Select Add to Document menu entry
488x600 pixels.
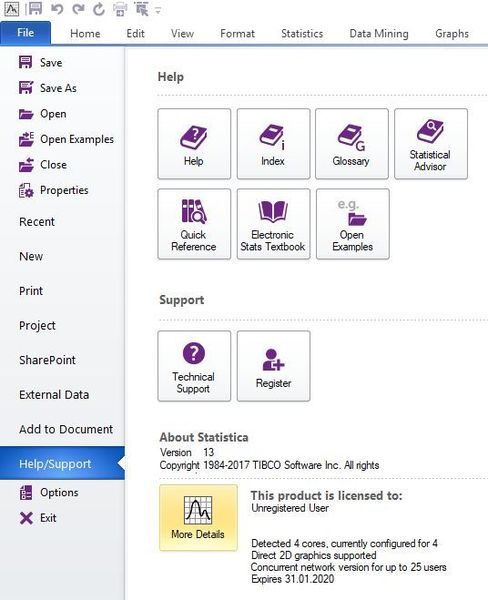pos(66,429)
